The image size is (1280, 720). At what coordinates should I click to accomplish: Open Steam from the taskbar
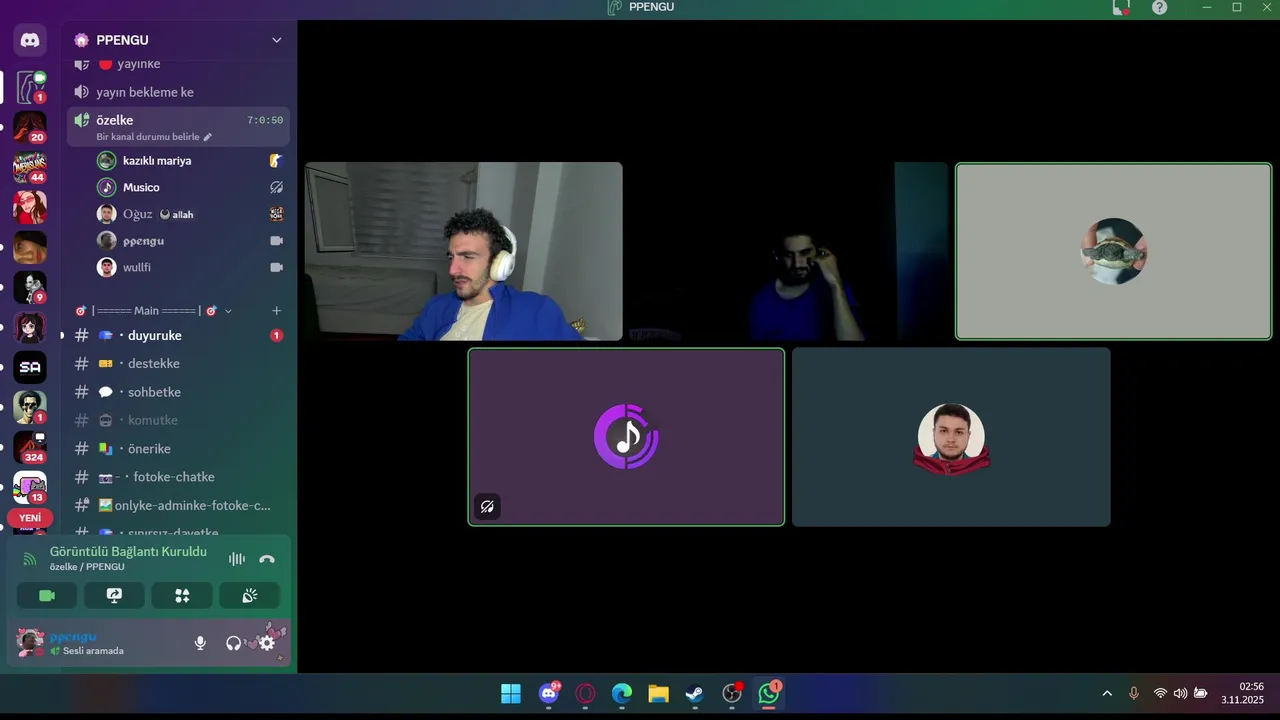click(x=694, y=693)
